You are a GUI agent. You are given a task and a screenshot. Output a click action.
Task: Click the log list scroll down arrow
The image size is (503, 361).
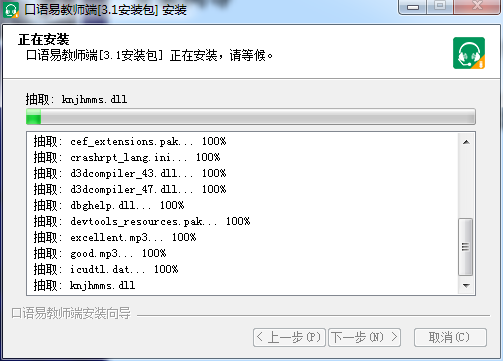[466, 286]
